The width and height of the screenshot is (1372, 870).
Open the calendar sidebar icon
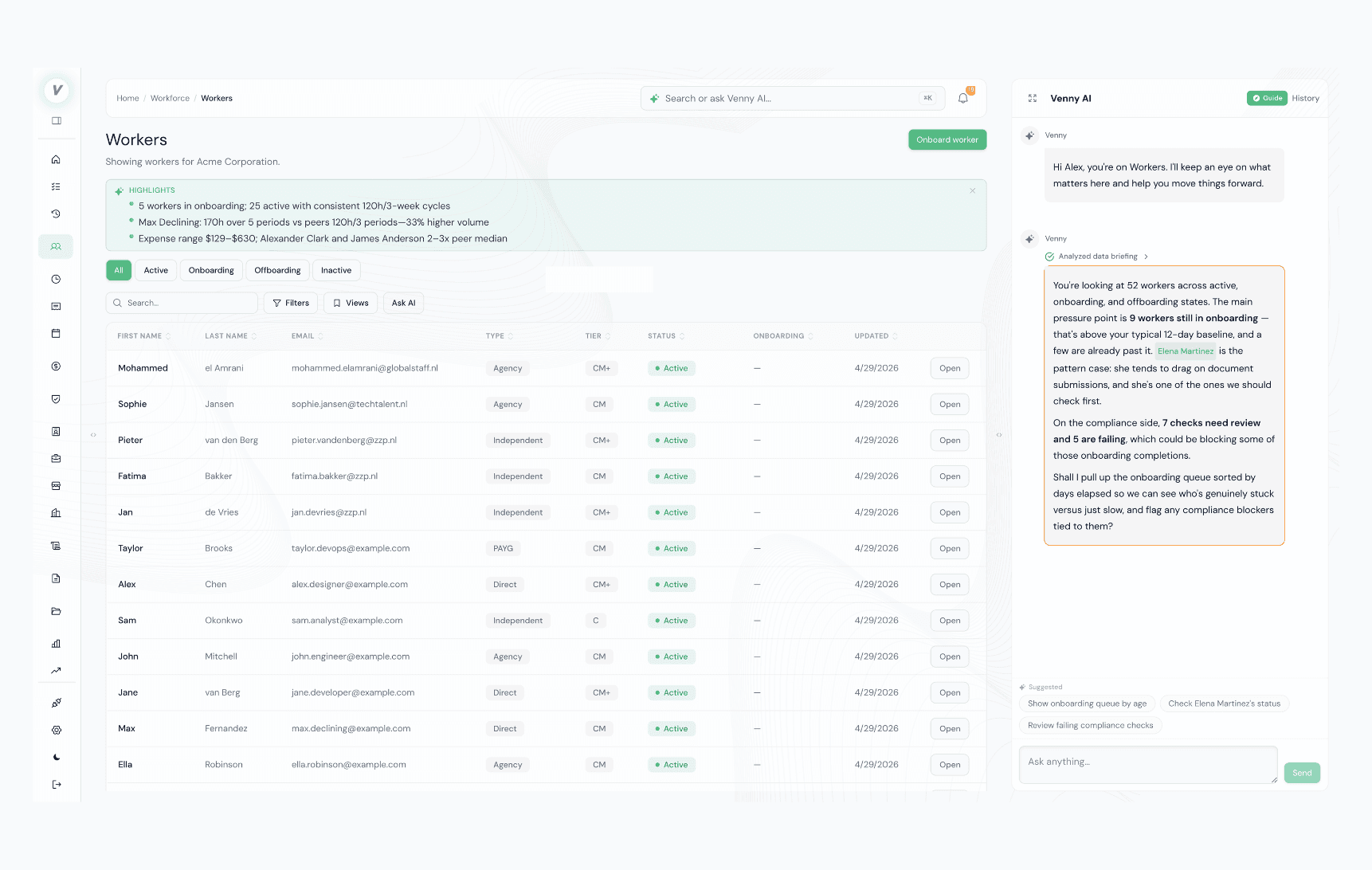click(x=56, y=333)
